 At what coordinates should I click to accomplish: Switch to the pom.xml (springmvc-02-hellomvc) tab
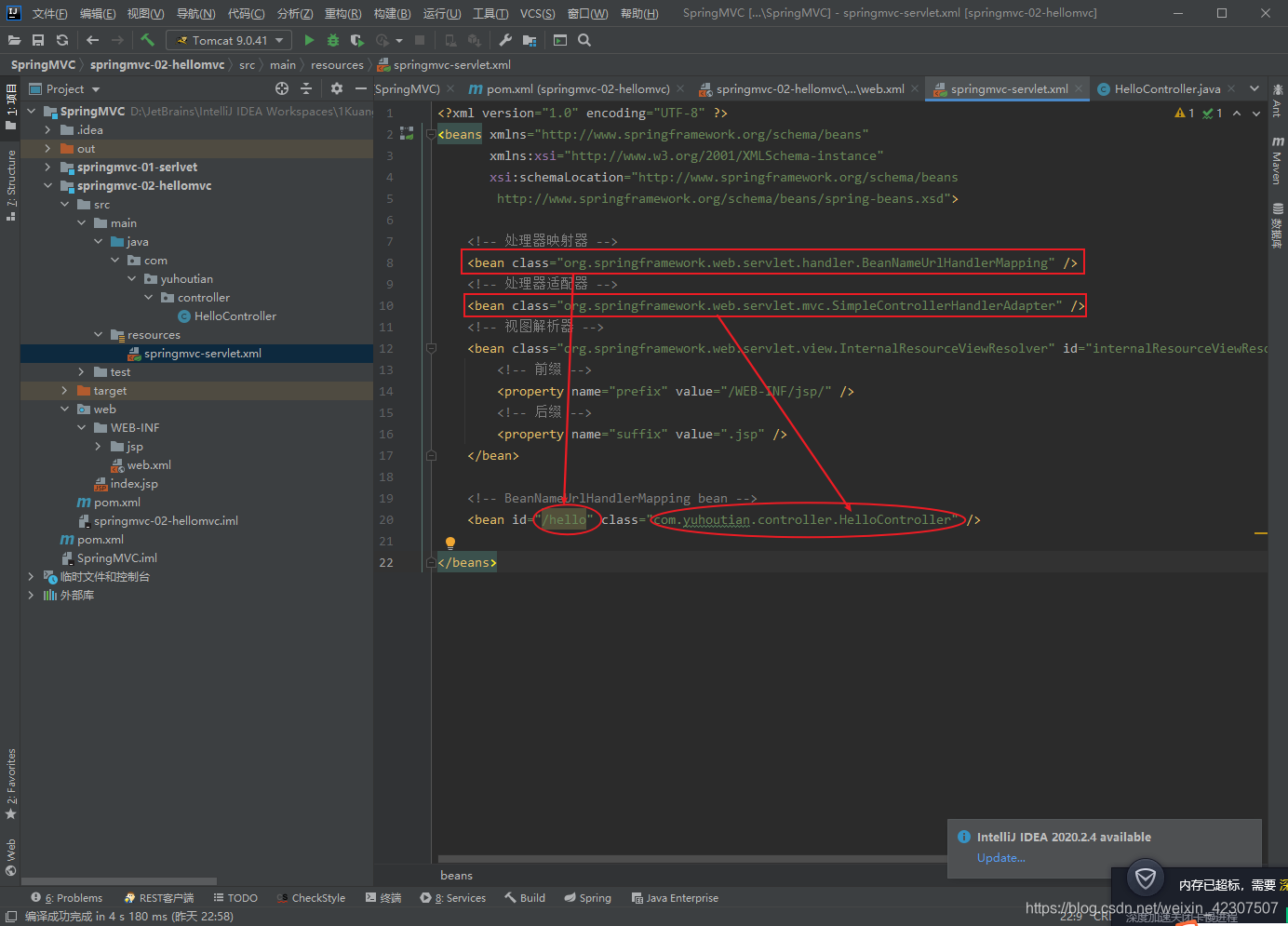[x=577, y=88]
